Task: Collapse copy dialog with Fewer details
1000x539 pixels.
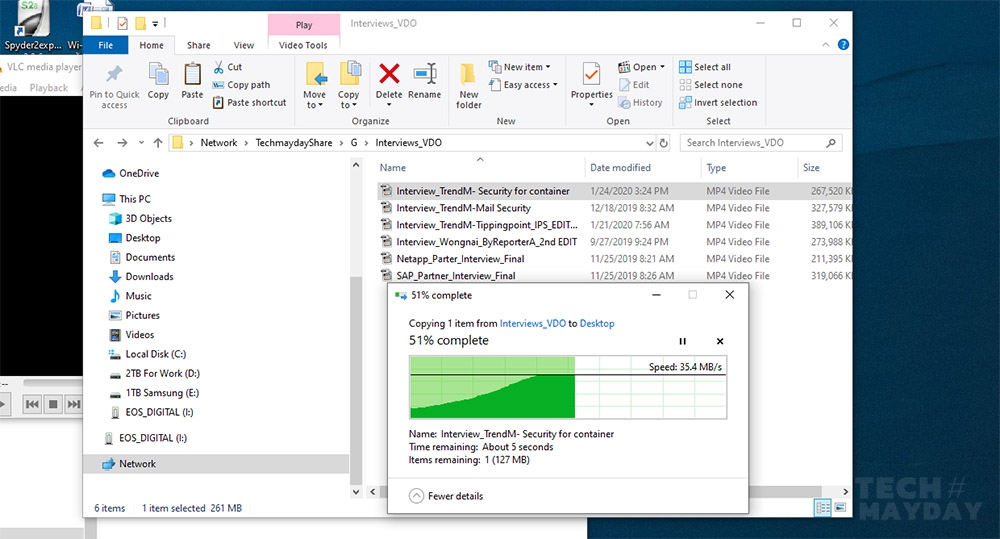Action: pos(446,496)
